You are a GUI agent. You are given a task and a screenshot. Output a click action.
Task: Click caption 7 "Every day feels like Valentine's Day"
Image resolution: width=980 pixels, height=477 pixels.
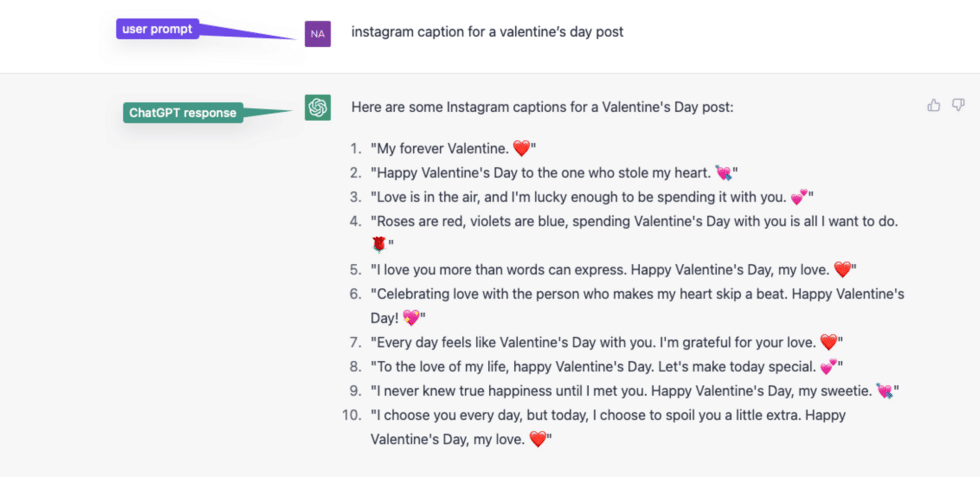pos(606,343)
